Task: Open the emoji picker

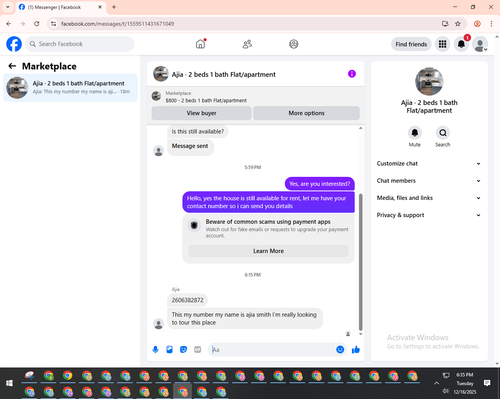Action: [340, 349]
